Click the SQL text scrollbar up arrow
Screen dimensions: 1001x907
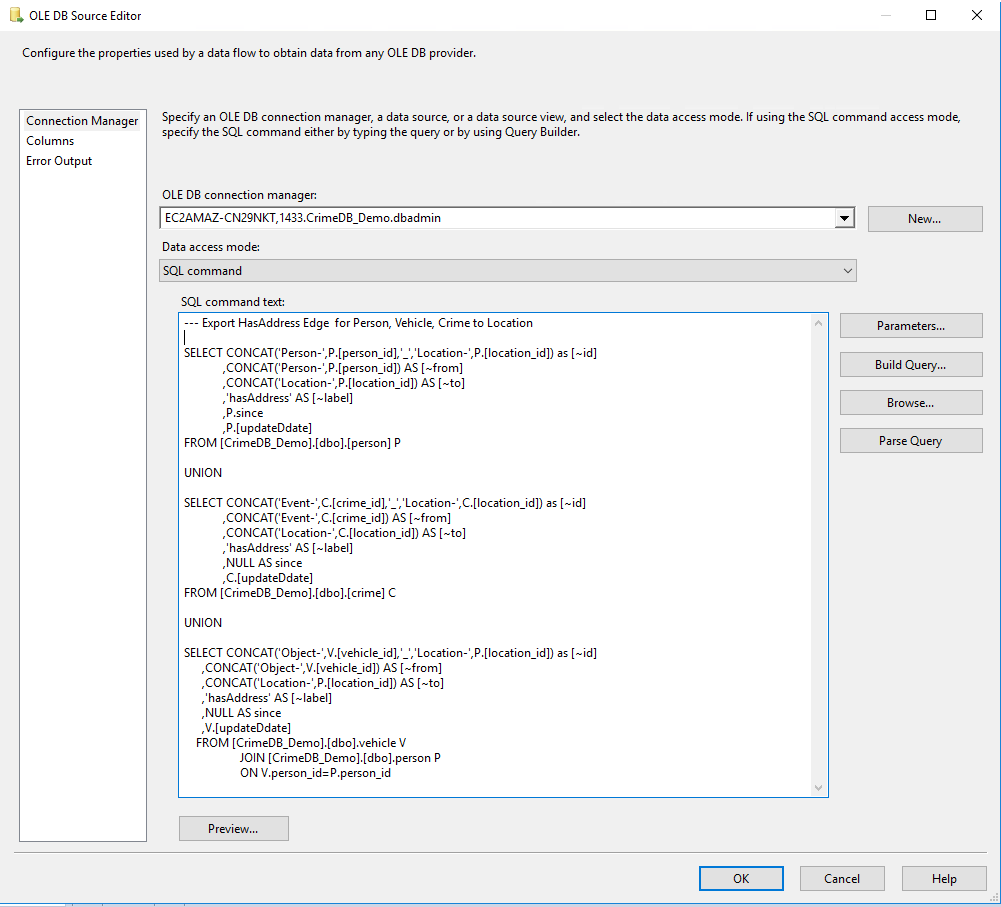[819, 323]
